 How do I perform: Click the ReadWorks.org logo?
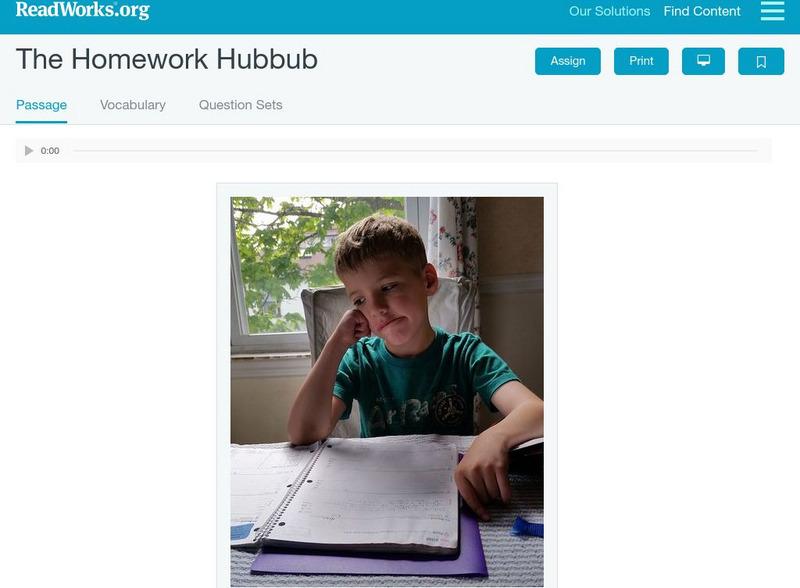(x=83, y=10)
